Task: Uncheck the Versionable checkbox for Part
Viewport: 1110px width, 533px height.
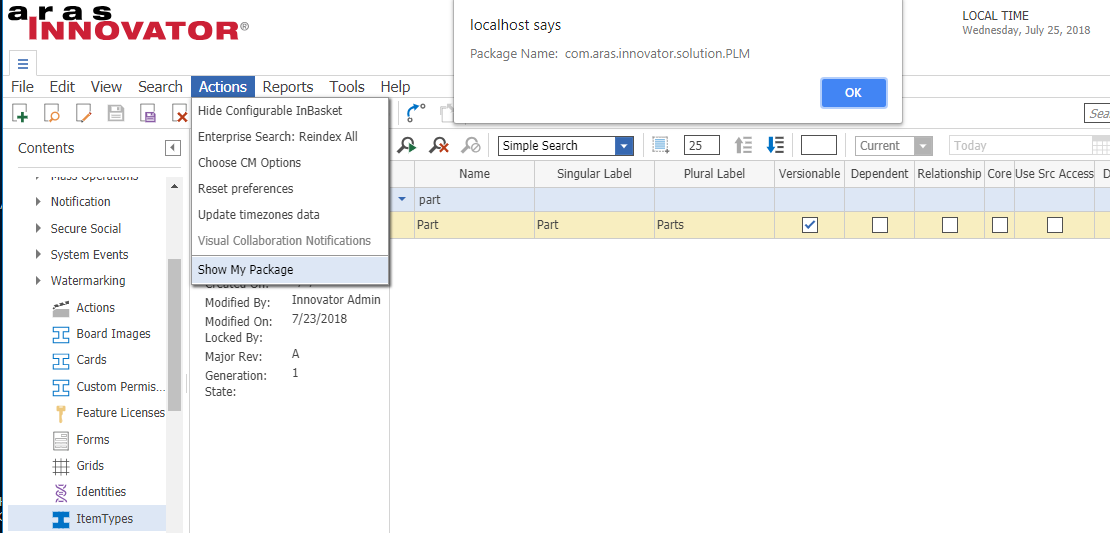Action: (x=810, y=225)
